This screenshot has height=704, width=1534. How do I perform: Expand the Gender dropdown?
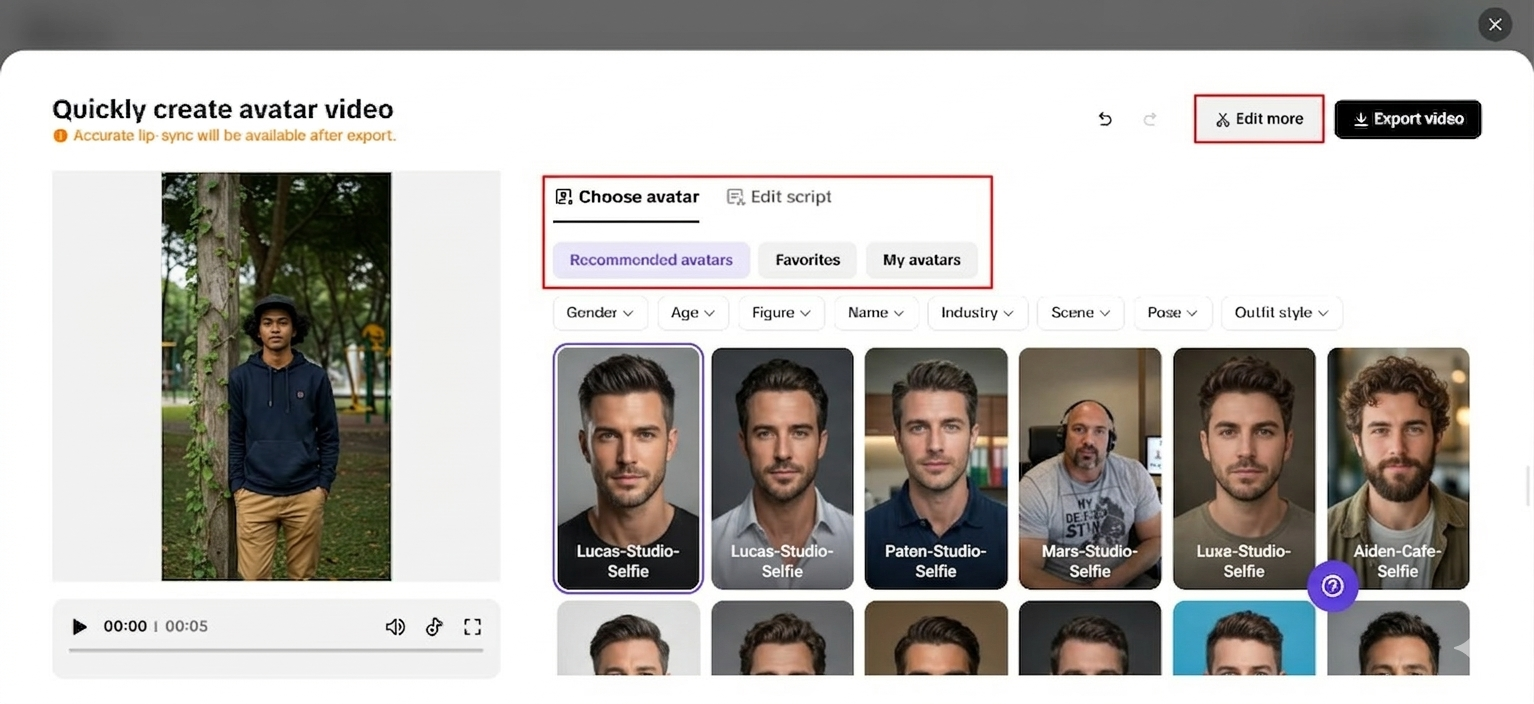pos(600,313)
